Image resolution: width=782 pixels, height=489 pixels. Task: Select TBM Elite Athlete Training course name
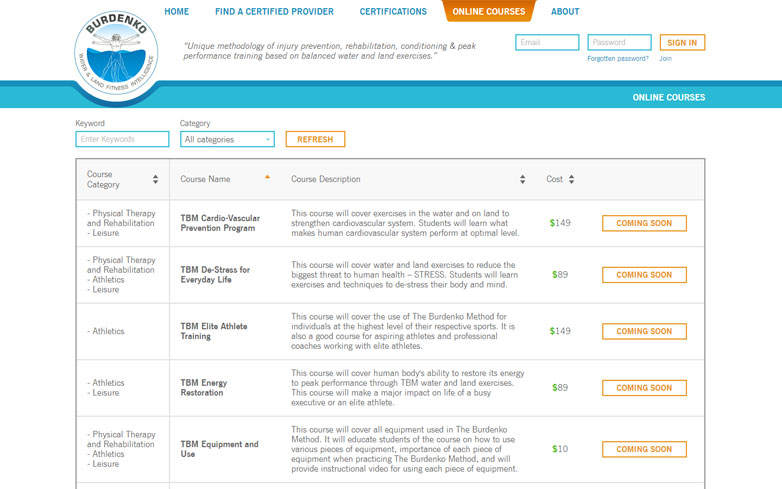213,331
